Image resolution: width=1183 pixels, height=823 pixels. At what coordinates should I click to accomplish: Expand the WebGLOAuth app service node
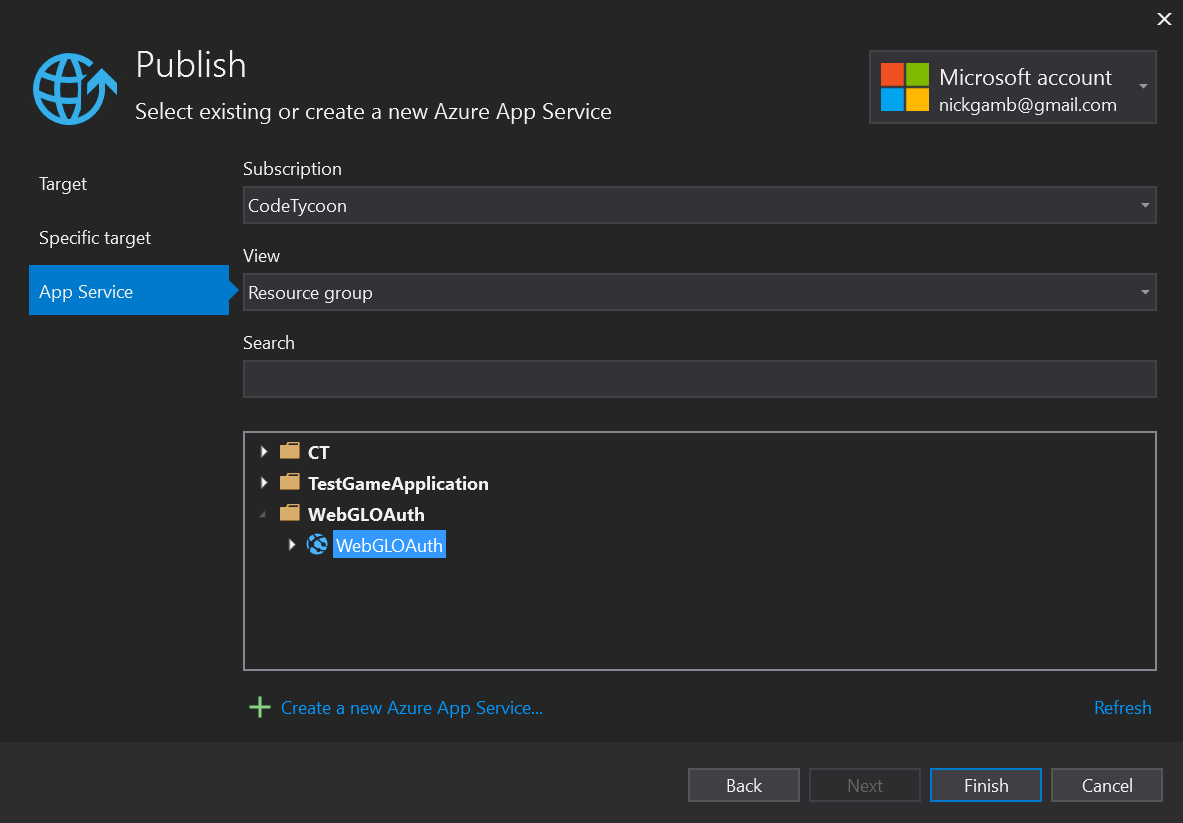(292, 545)
